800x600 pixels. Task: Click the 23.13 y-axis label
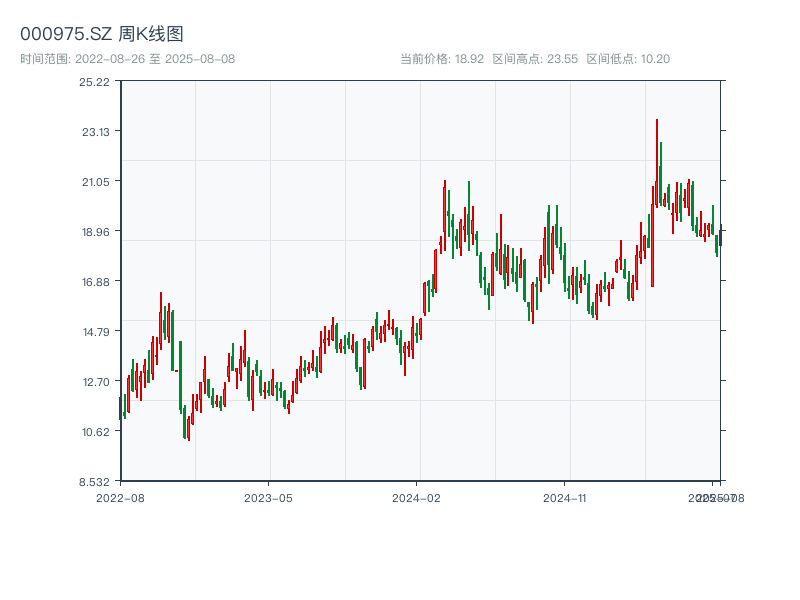tap(96, 132)
